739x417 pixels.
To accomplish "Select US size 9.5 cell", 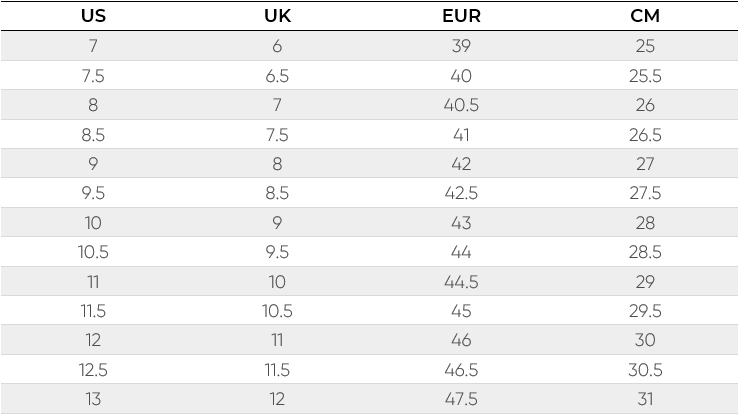I will 93,193.
